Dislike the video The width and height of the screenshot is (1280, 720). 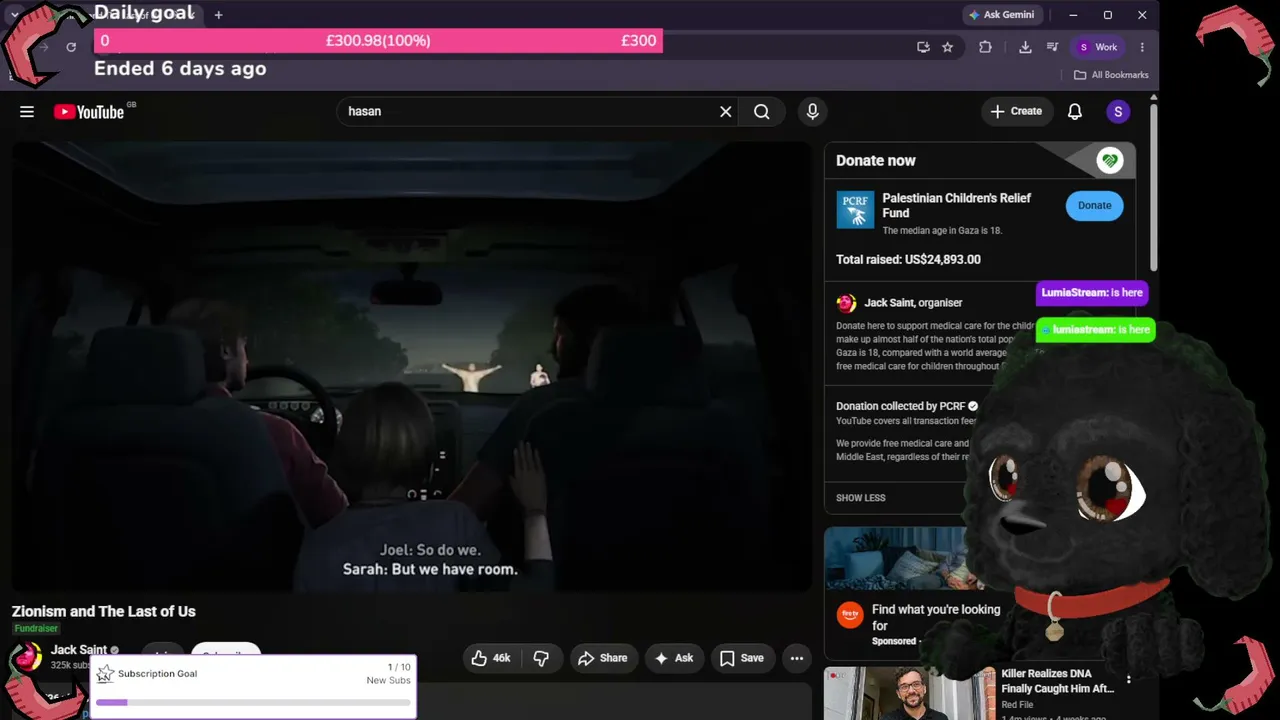(541, 658)
